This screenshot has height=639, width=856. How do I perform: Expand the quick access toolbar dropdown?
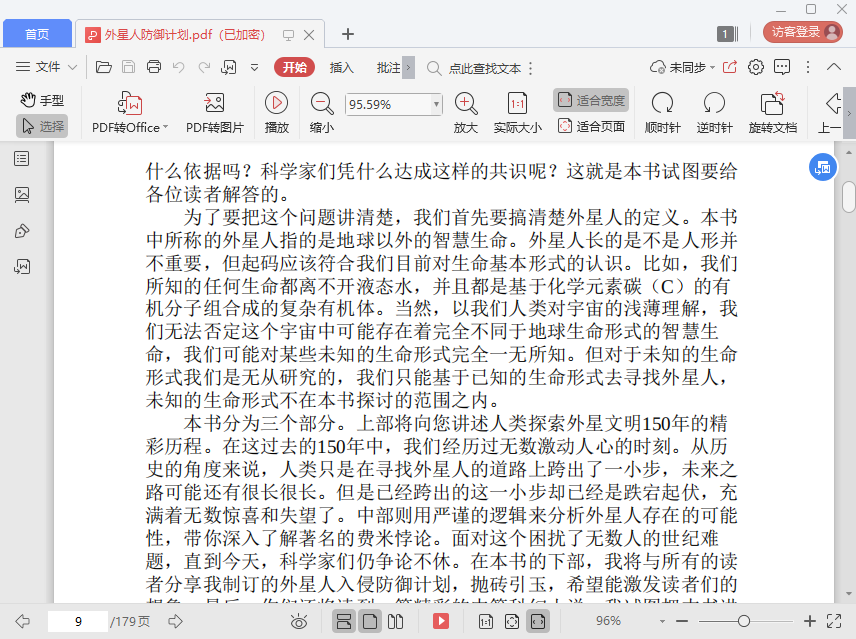[254, 68]
